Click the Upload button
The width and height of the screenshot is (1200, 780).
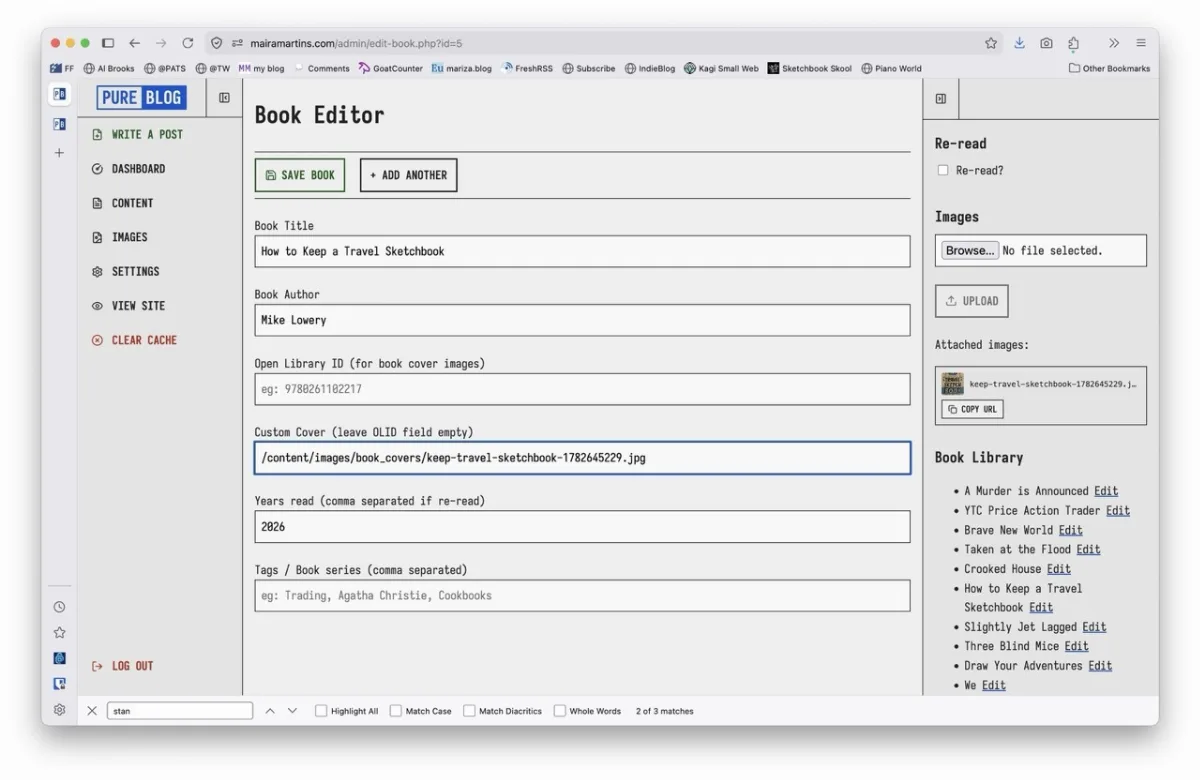click(972, 301)
